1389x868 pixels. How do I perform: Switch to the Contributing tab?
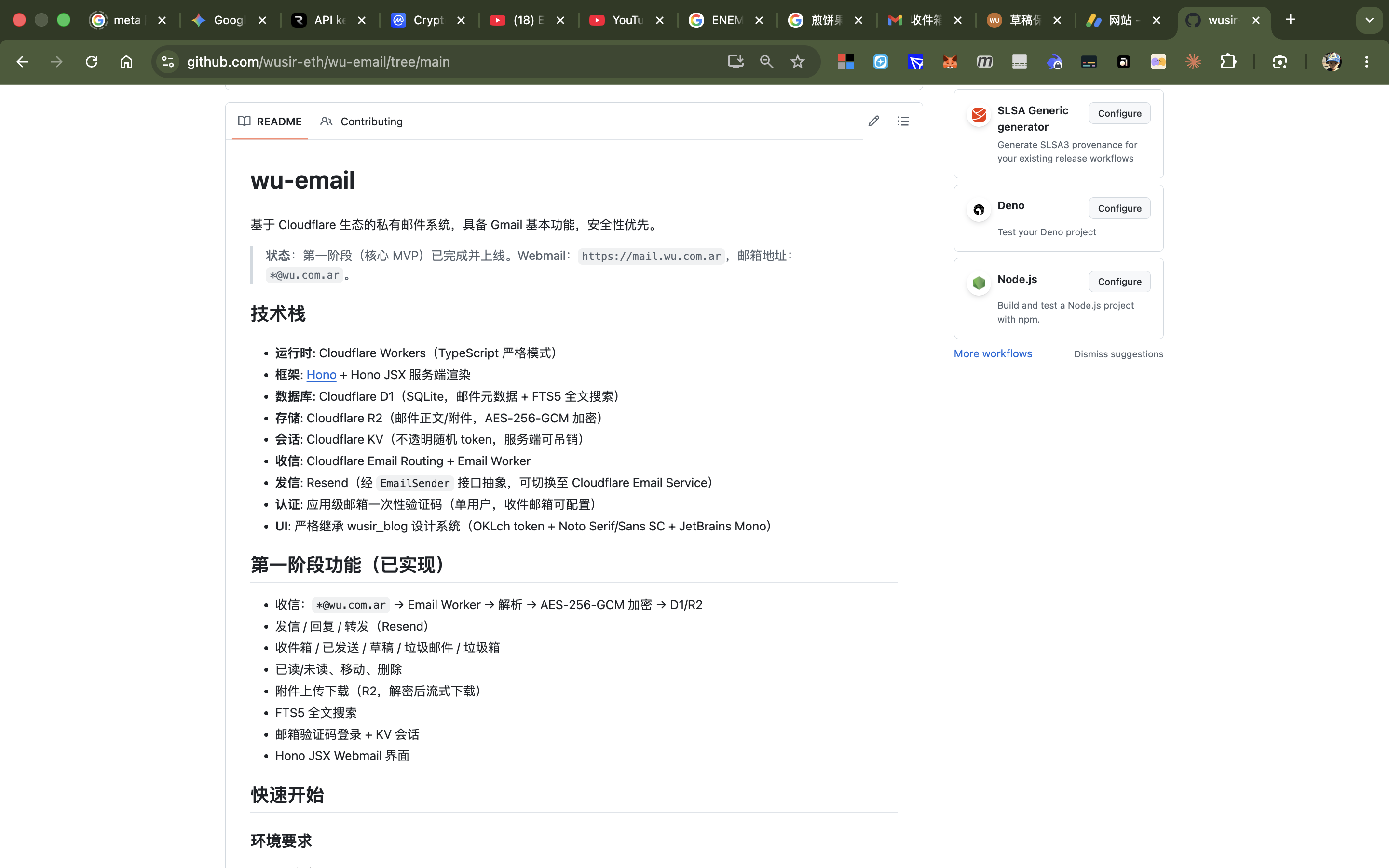pyautogui.click(x=362, y=121)
